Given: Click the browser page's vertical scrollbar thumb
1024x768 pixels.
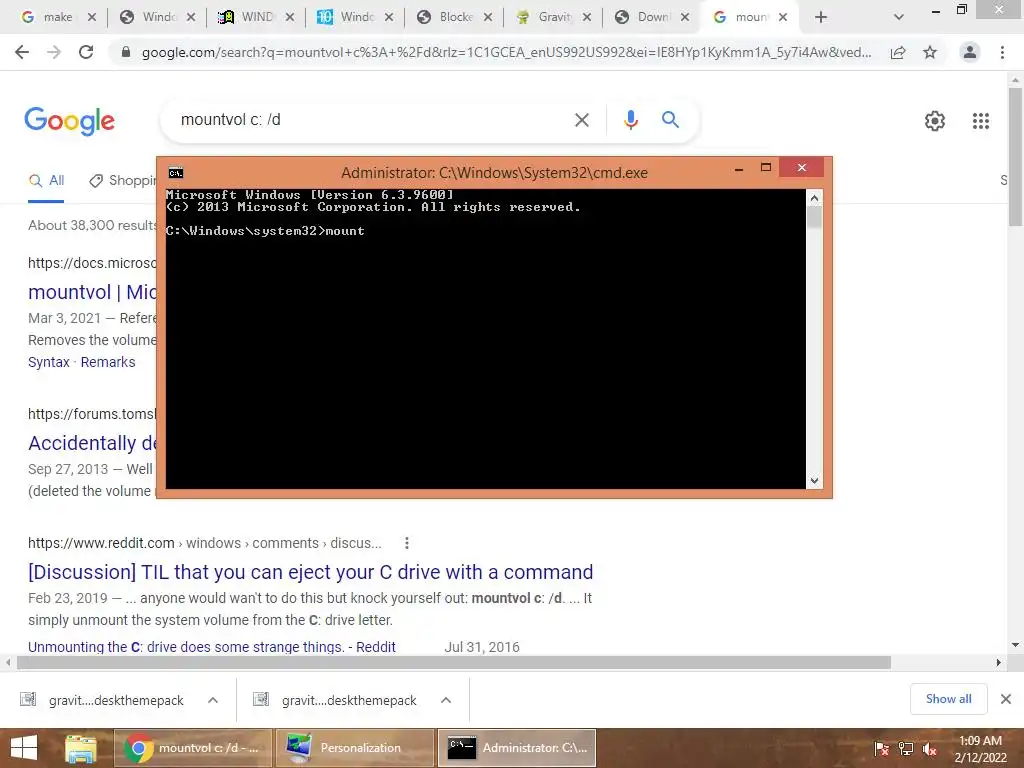Looking at the screenshot, I should pyautogui.click(x=1015, y=157).
